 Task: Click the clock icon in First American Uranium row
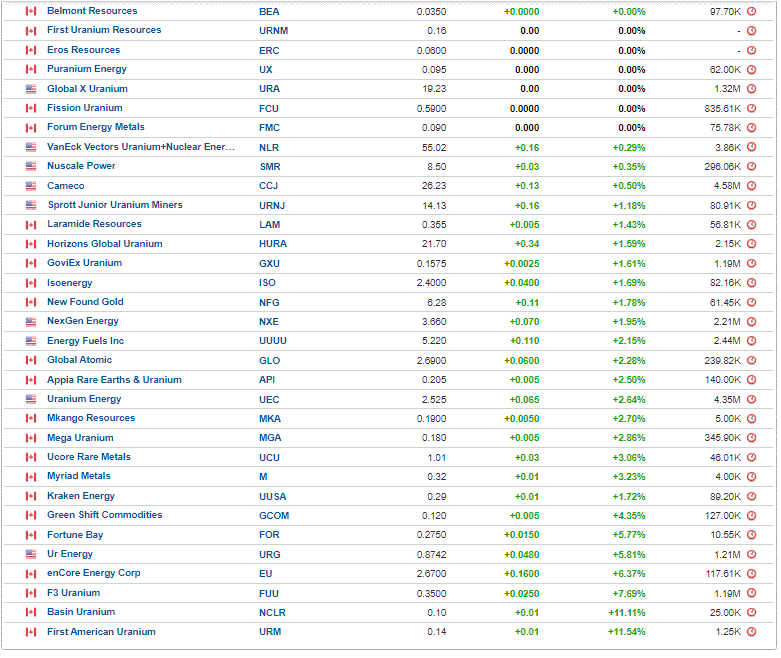click(752, 632)
